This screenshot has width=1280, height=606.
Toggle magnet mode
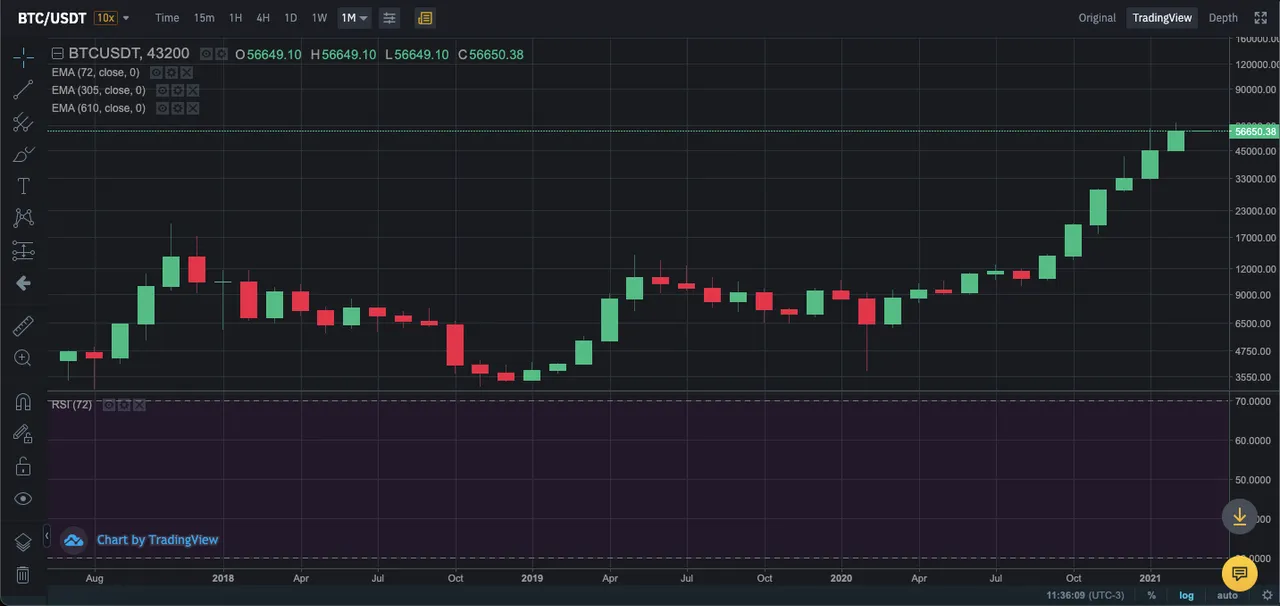(x=23, y=401)
